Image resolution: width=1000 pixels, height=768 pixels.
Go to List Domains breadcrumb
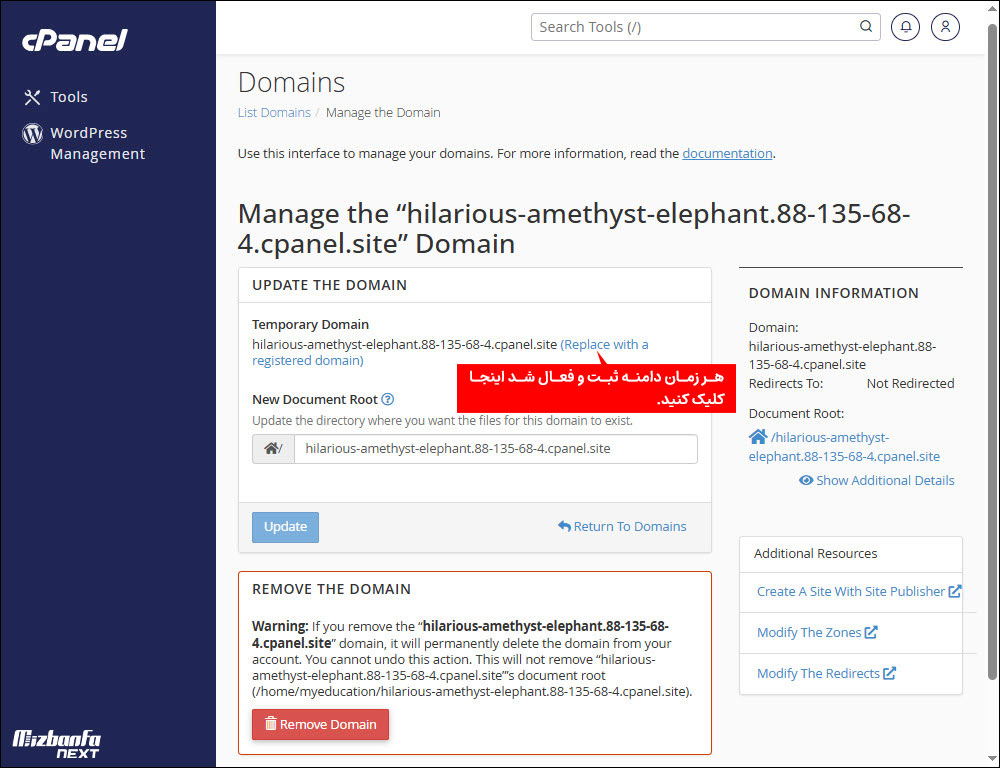(x=274, y=113)
